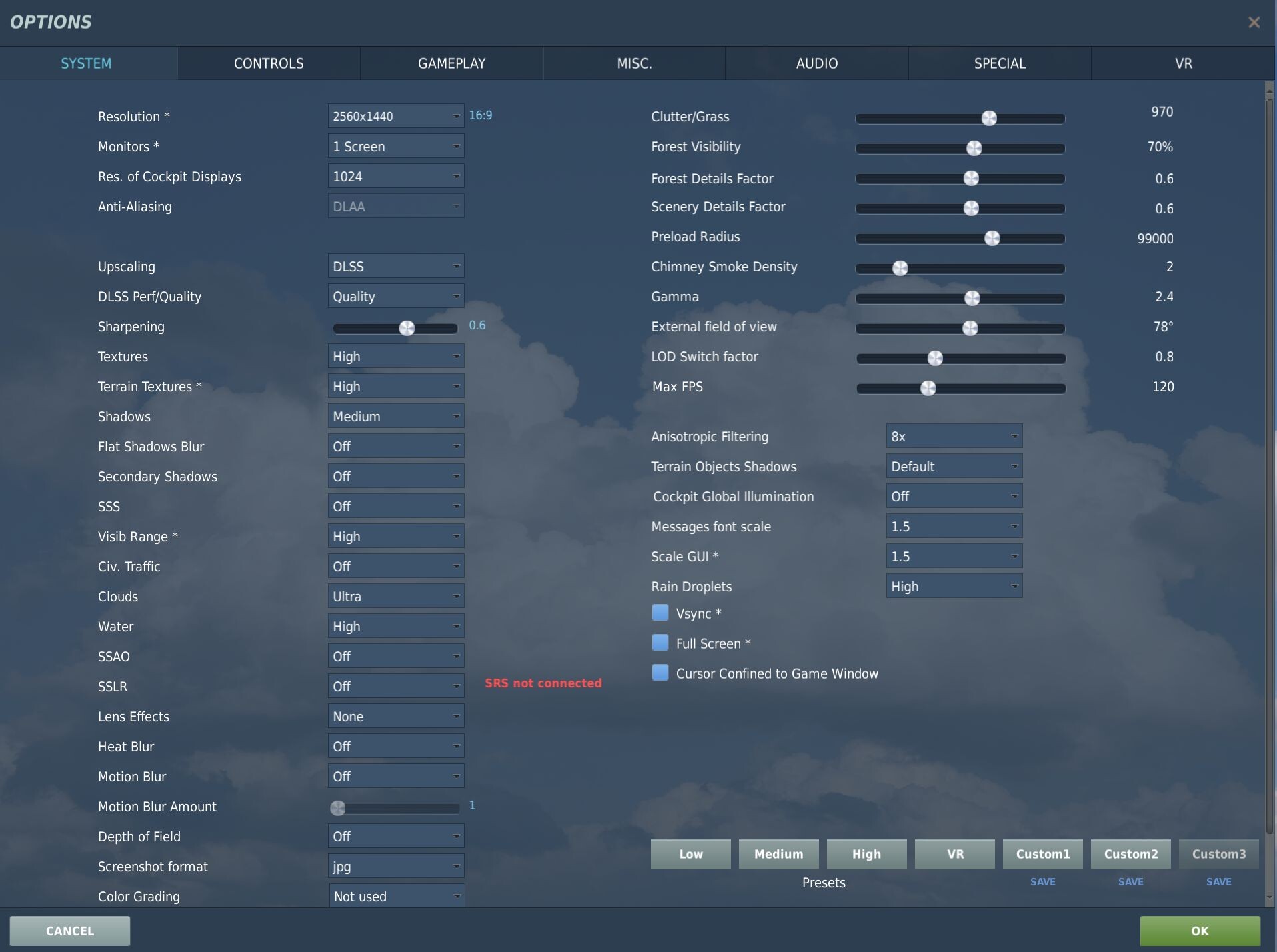Image resolution: width=1277 pixels, height=952 pixels.
Task: Open the Upscaling dropdown showing DLSS
Action: 396,266
